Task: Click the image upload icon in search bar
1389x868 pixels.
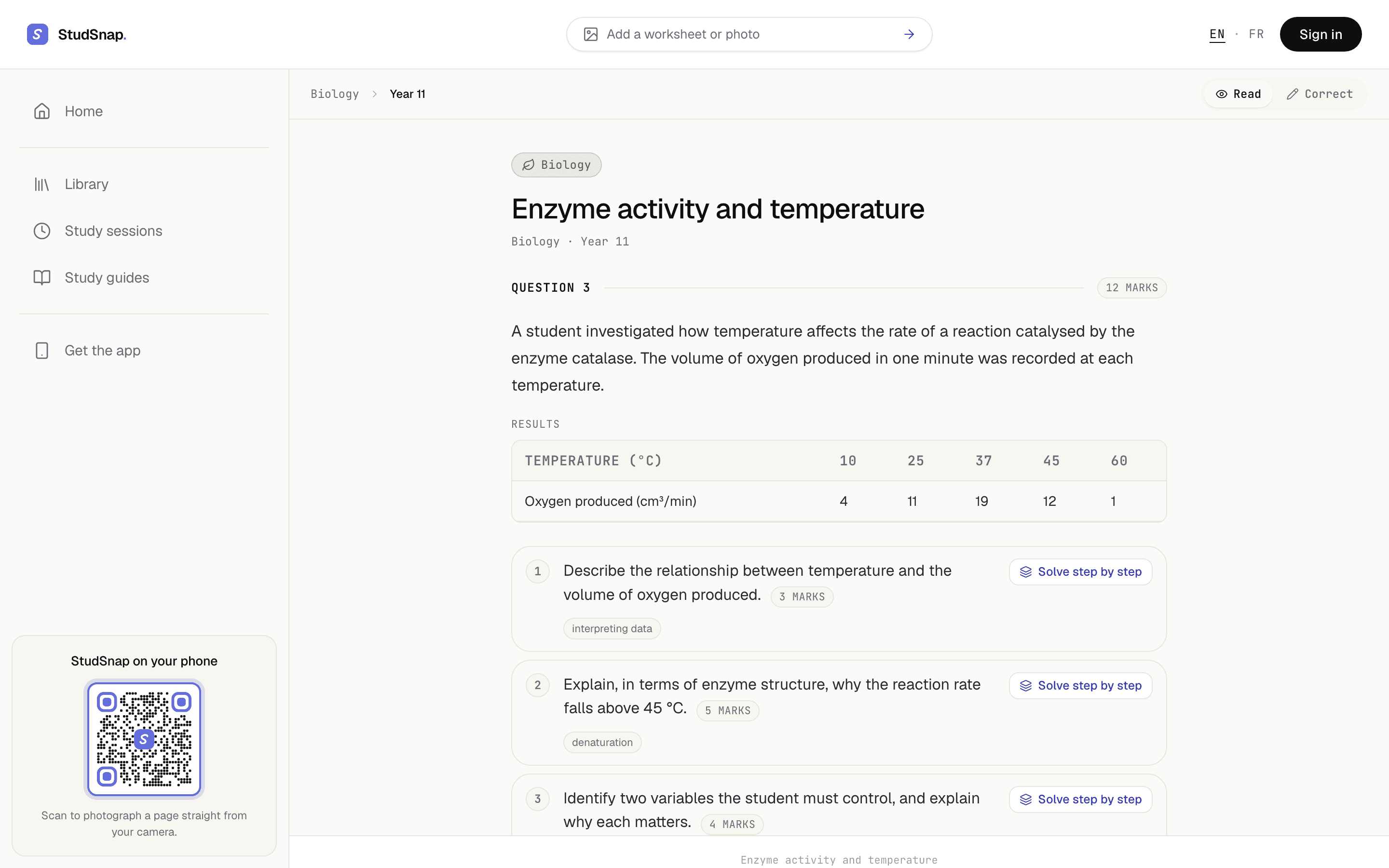Action: [591, 34]
